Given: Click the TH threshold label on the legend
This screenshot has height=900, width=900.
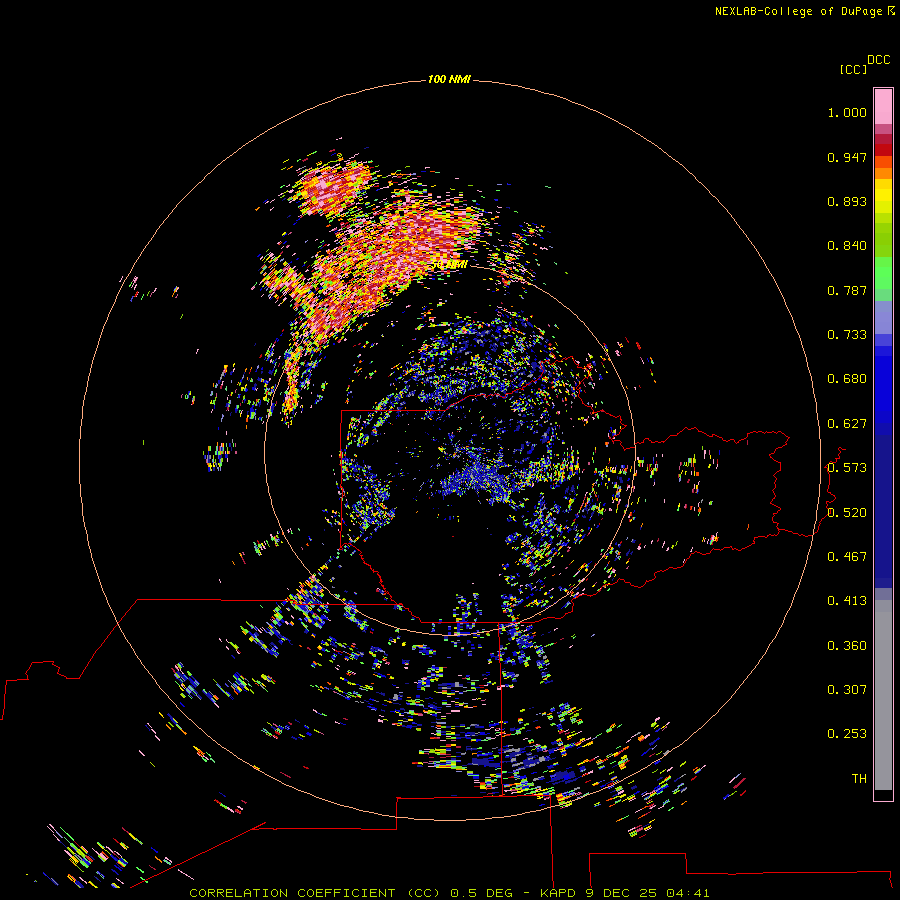Looking at the screenshot, I should (x=859, y=779).
